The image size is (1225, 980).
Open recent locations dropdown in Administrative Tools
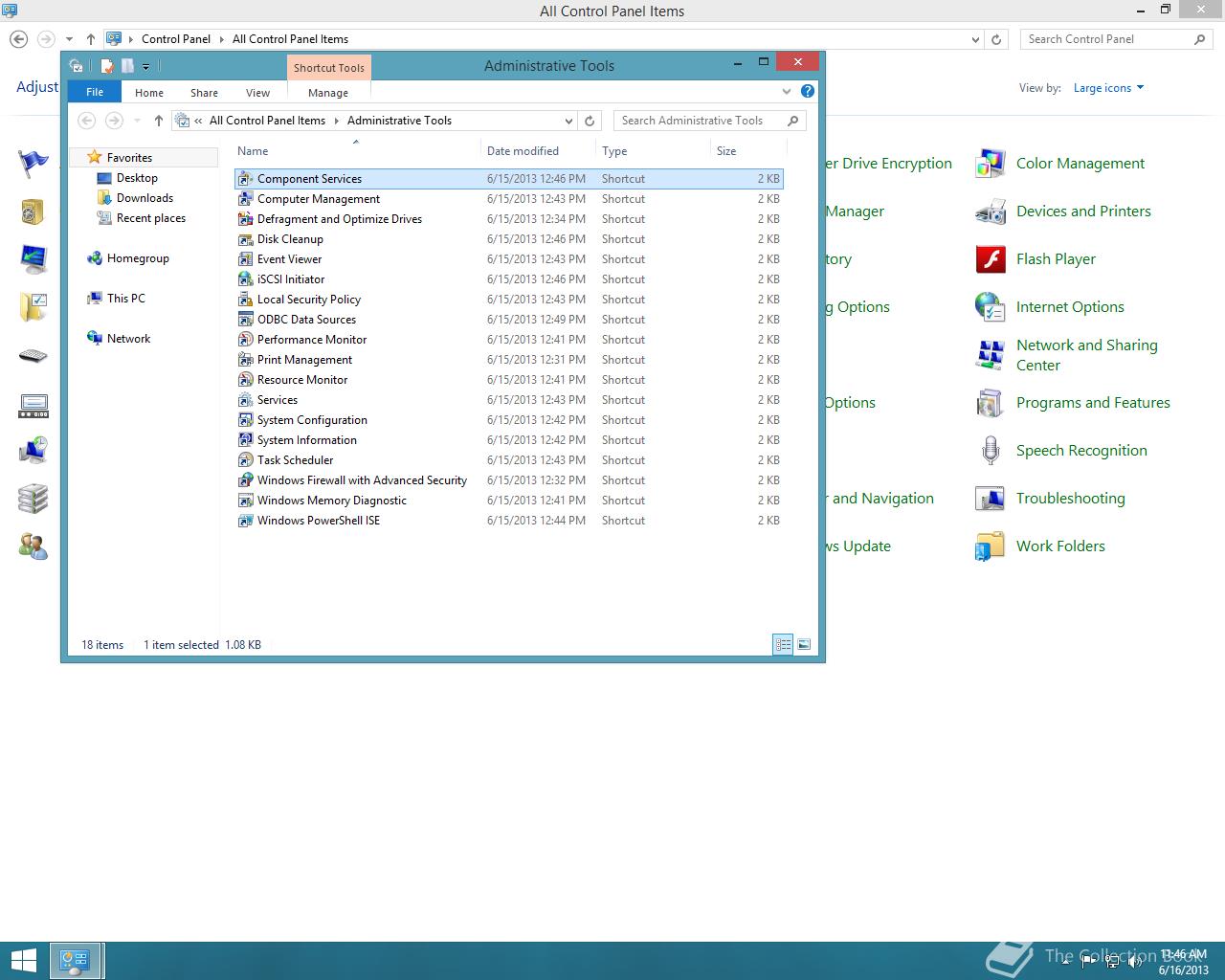pos(137,121)
